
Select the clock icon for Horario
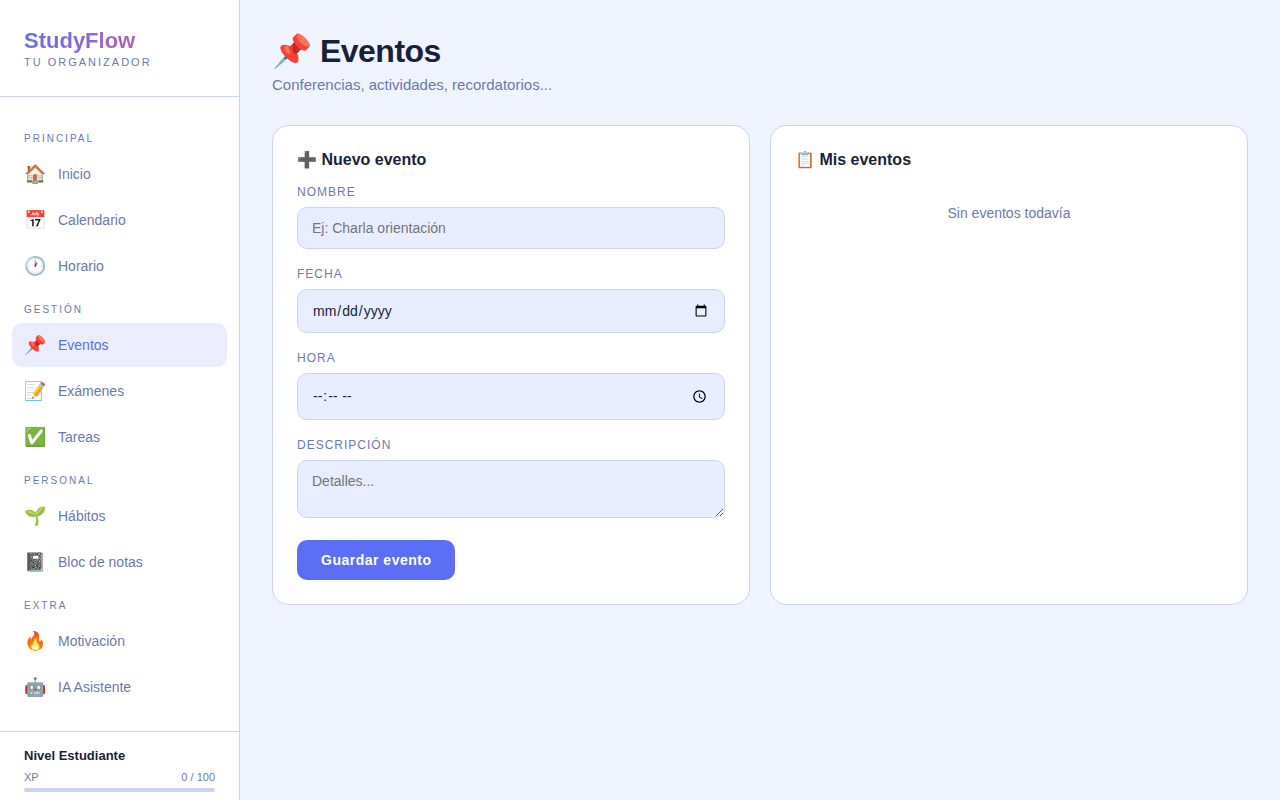click(x=35, y=266)
